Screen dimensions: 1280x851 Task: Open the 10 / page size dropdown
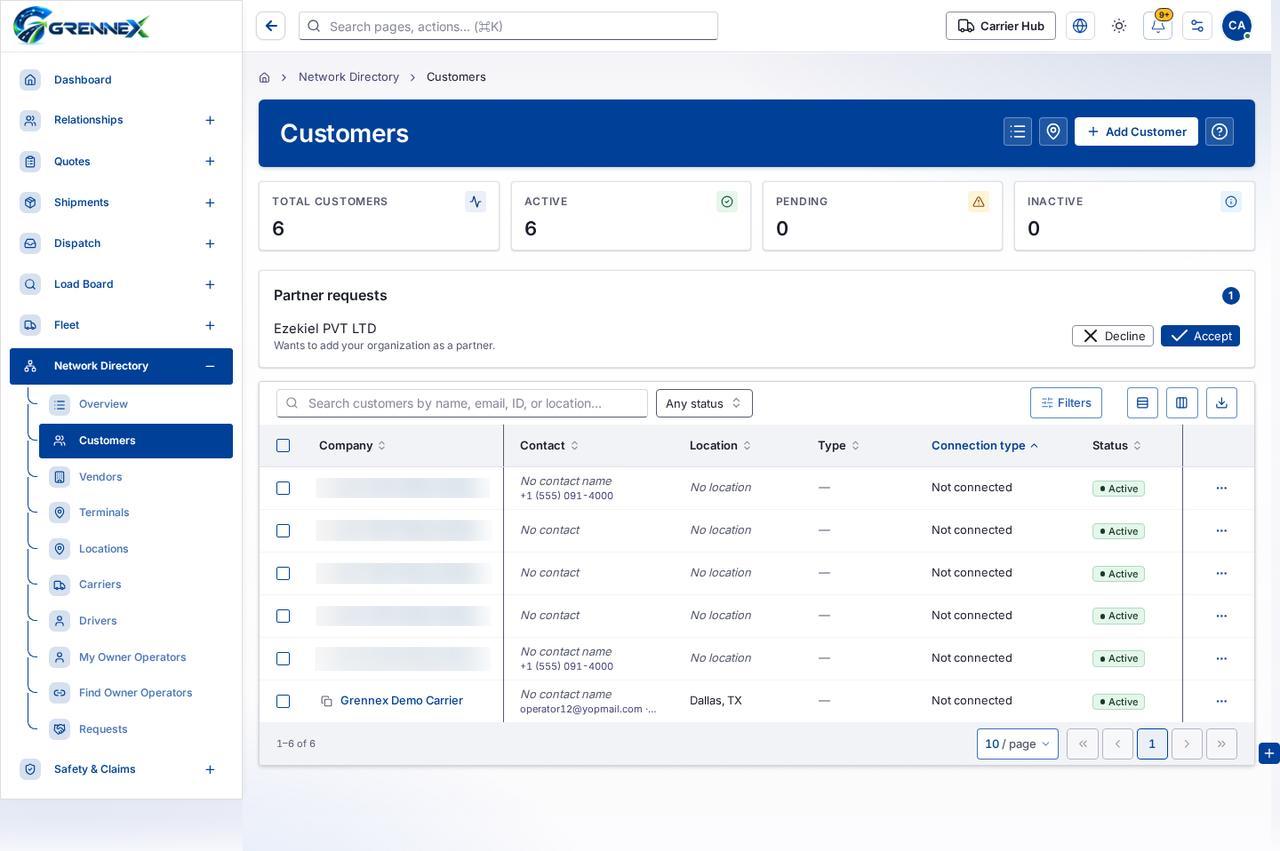click(x=1017, y=744)
